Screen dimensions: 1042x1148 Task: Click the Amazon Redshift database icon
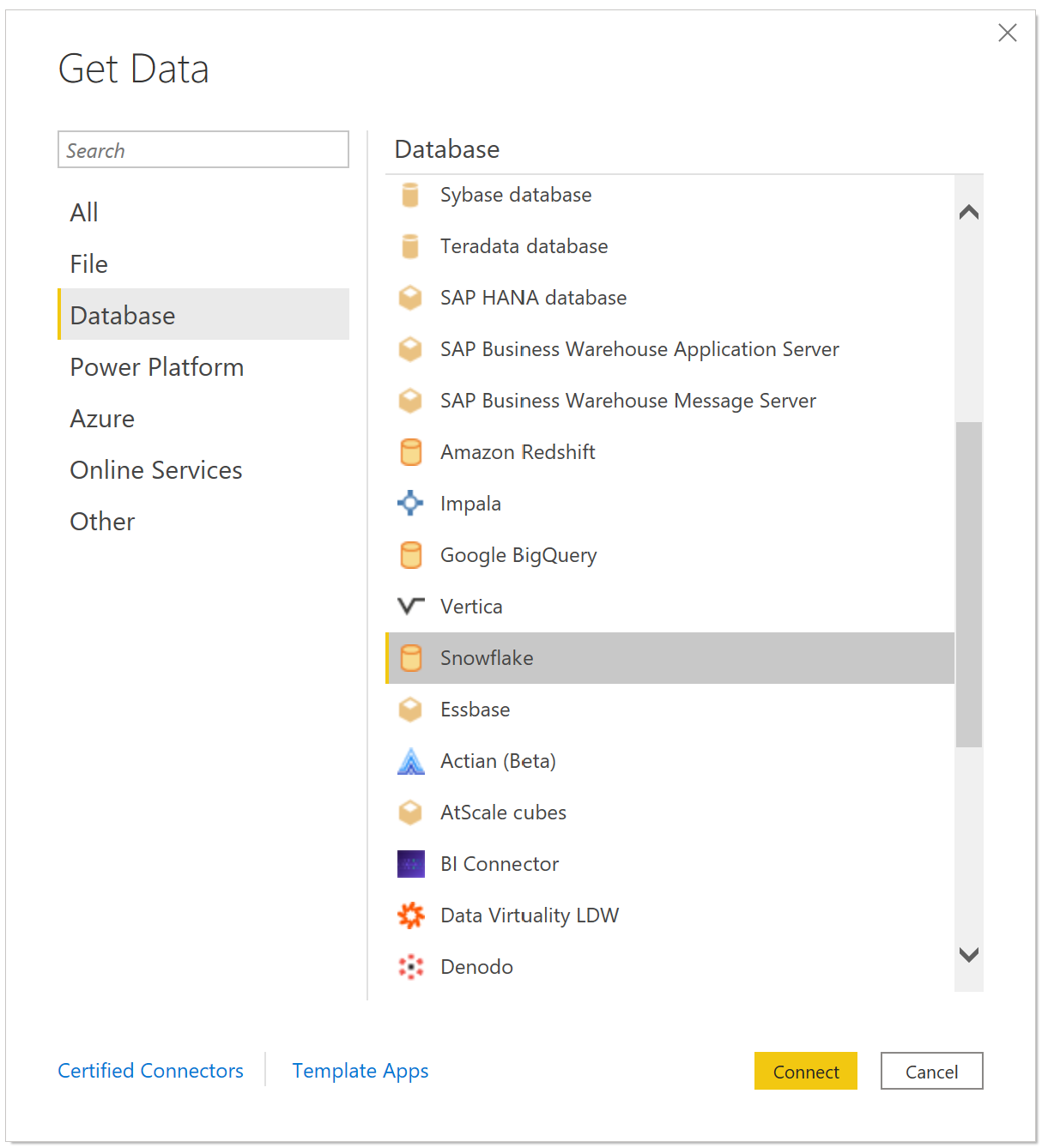[410, 452]
